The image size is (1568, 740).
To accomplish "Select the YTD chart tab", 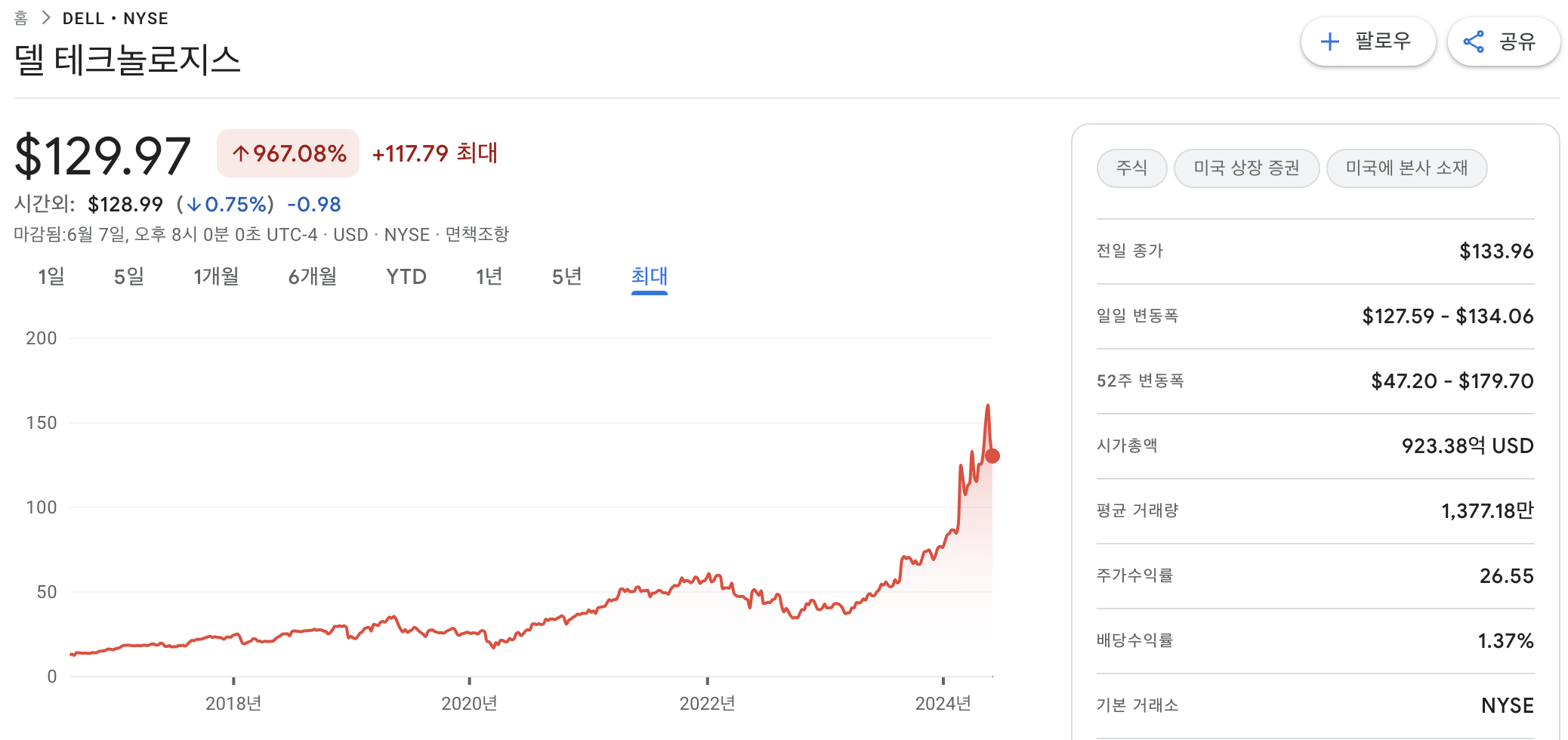I will tap(406, 276).
